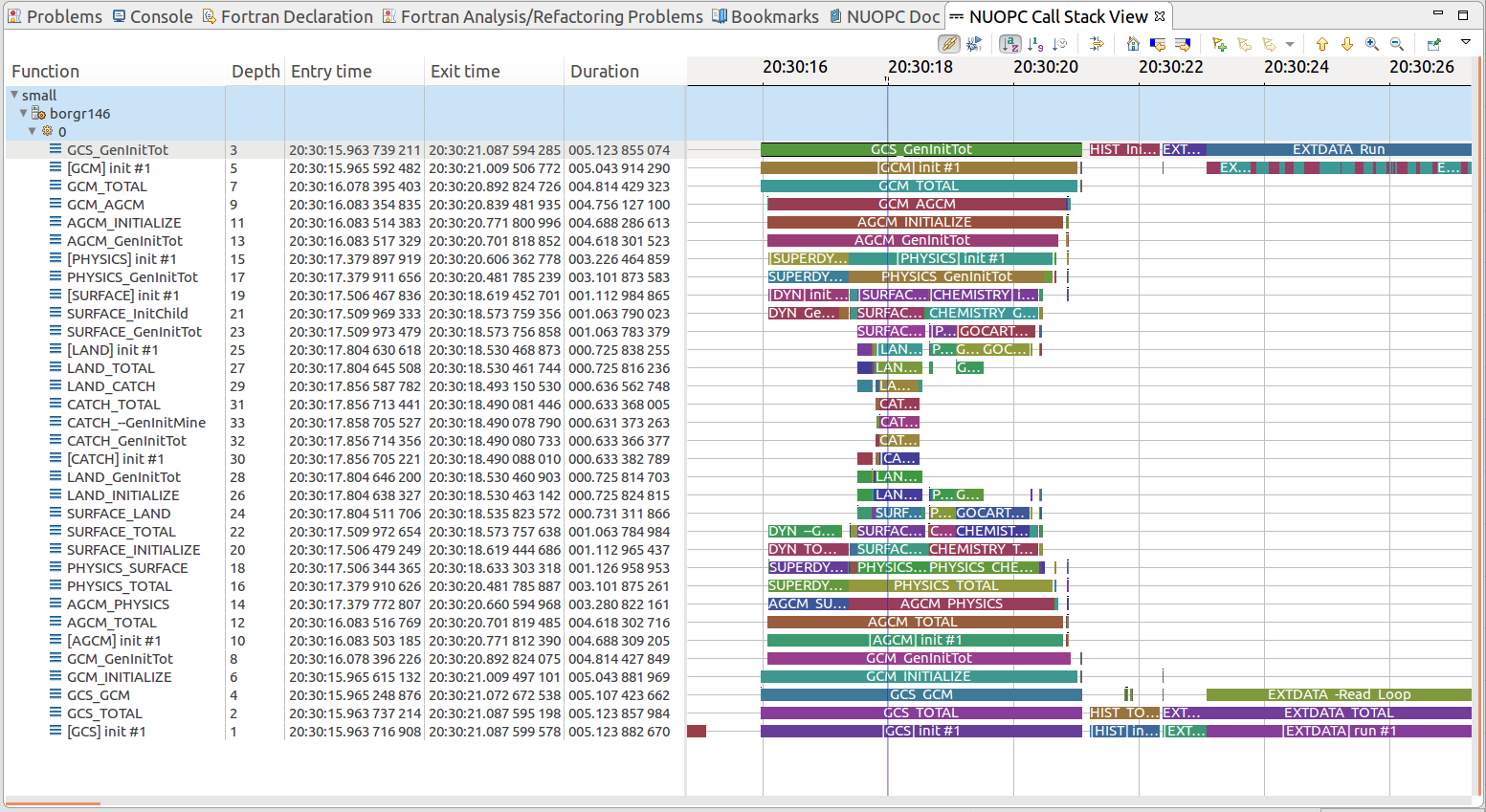Sort entries by time using the clock icon
This screenshot has width=1486, height=812.
point(1060,44)
